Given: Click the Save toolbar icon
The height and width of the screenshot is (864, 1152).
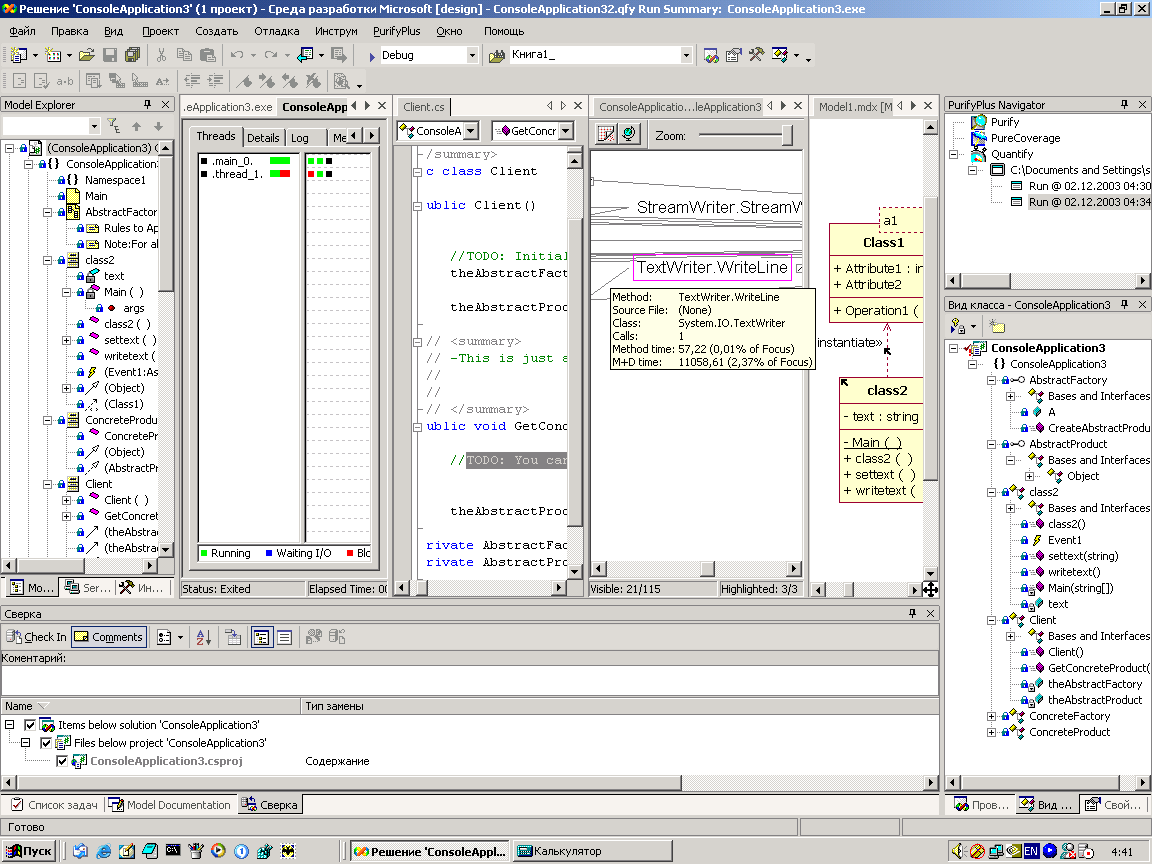Looking at the screenshot, I should [110, 55].
